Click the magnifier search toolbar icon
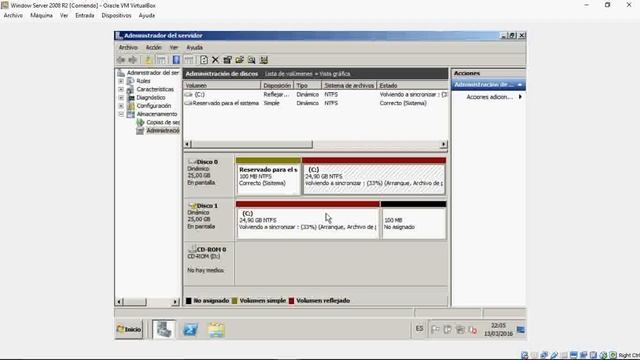This screenshot has height=360, width=640. click(x=251, y=60)
